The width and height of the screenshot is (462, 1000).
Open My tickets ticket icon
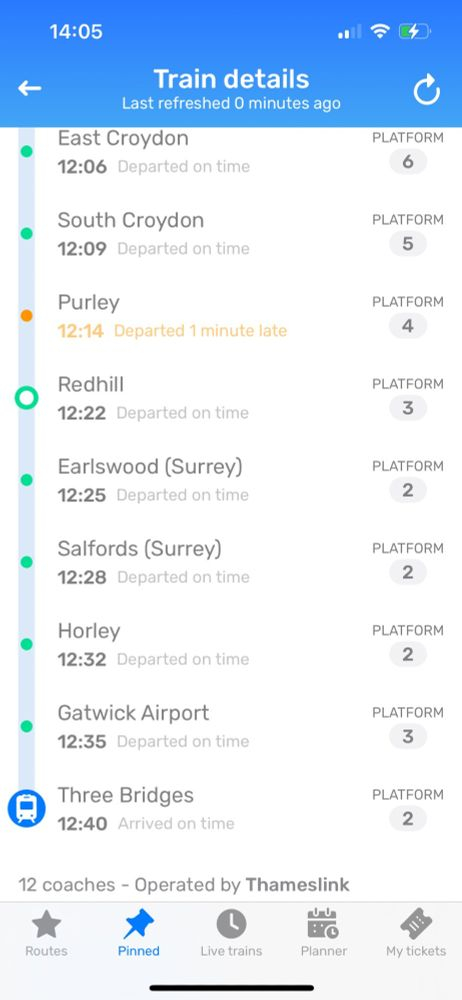[416, 923]
